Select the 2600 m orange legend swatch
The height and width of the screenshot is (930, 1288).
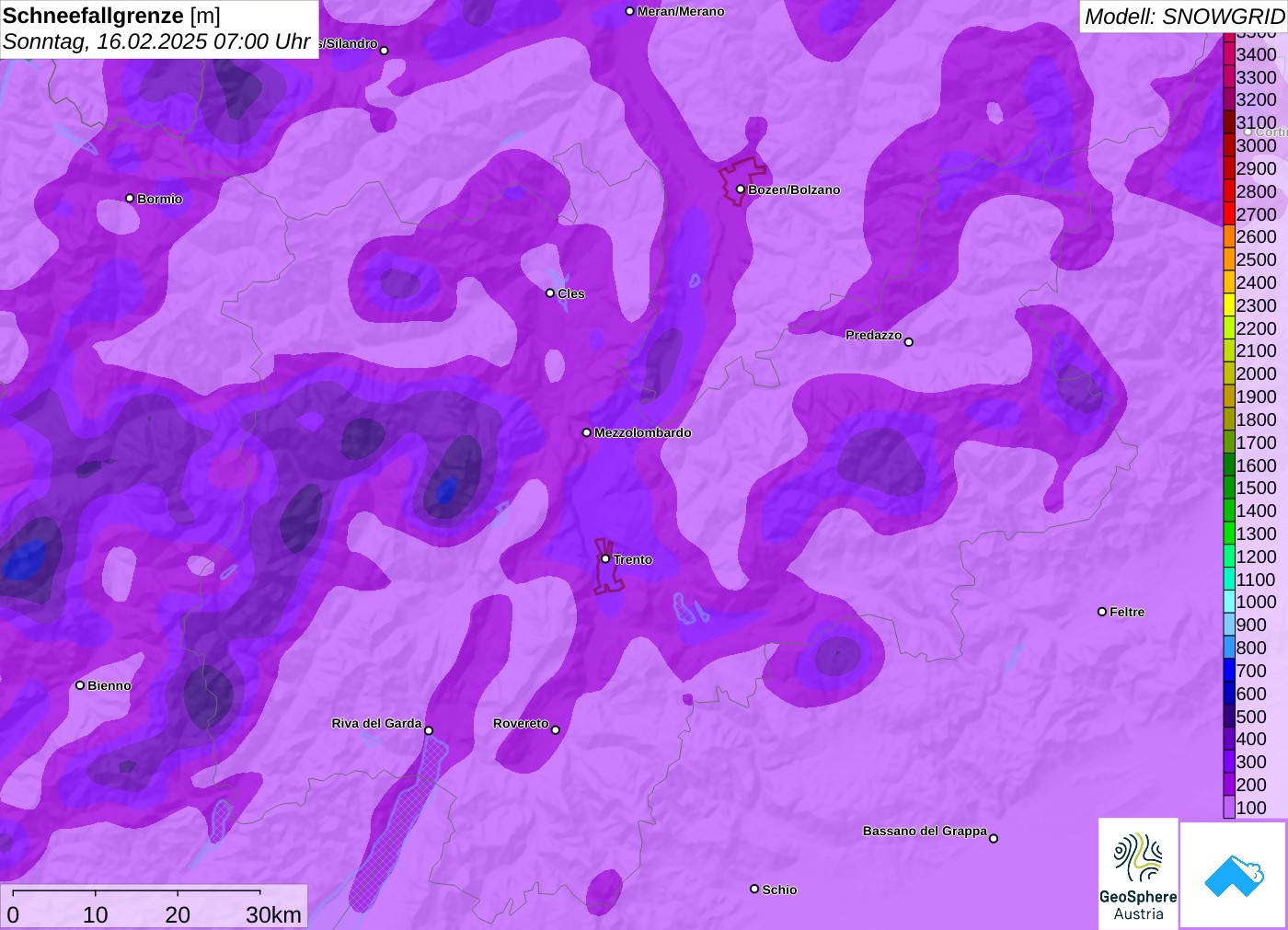[x=1229, y=236]
